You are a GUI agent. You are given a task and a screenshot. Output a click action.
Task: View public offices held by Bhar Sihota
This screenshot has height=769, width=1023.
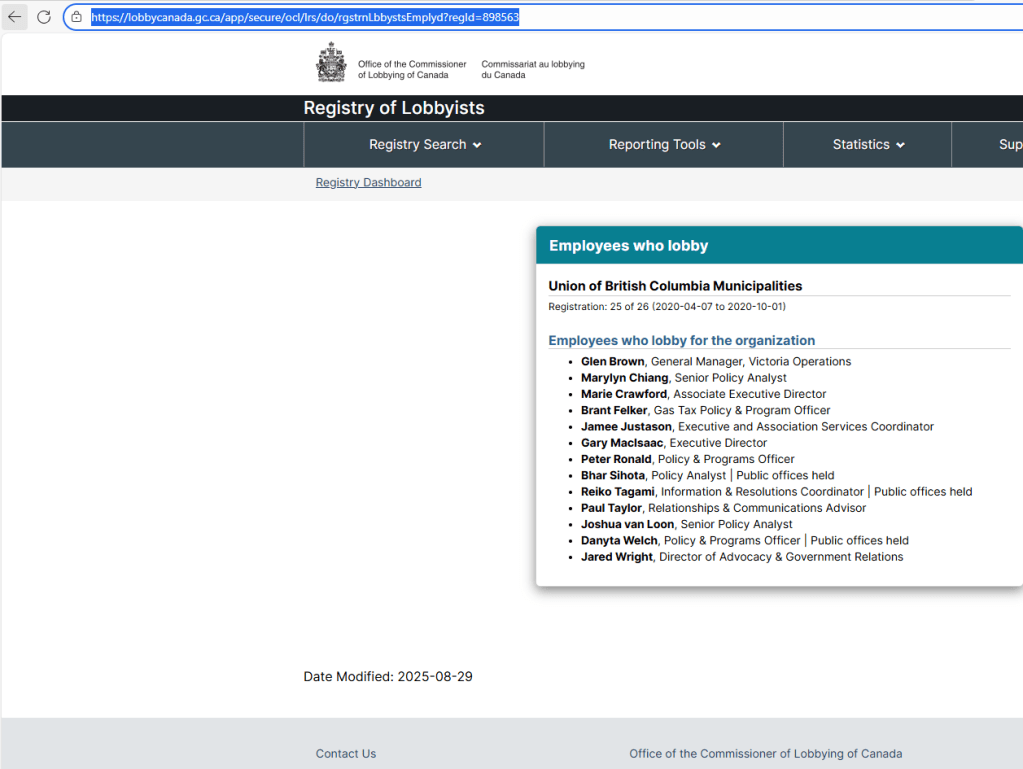click(x=785, y=476)
